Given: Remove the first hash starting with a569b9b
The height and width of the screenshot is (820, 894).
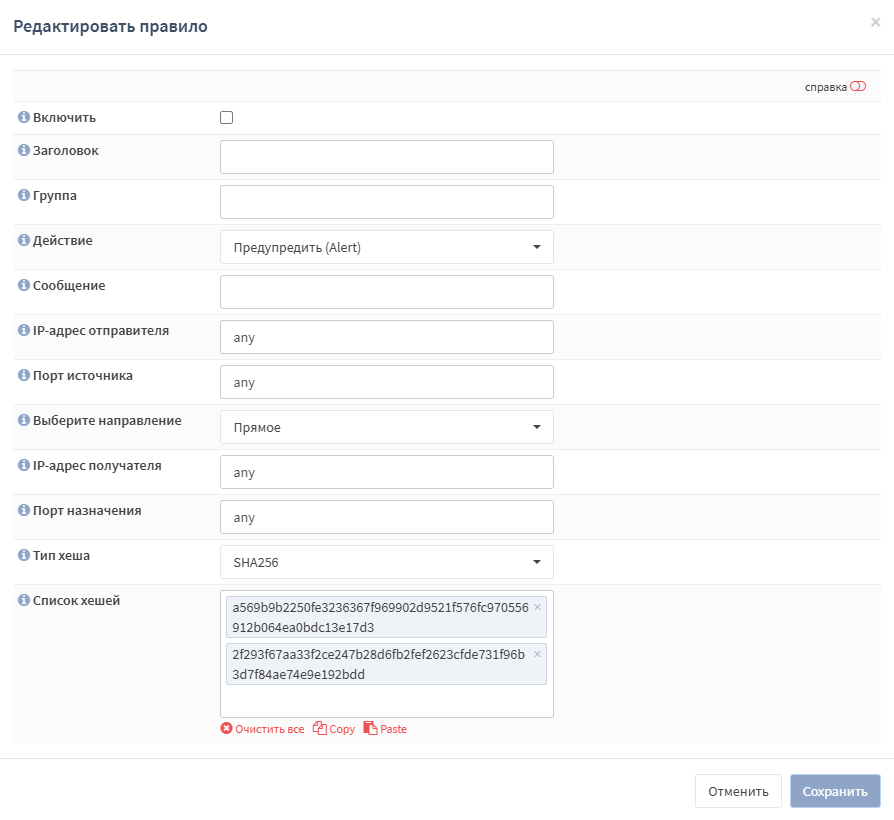Looking at the screenshot, I should point(537,607).
